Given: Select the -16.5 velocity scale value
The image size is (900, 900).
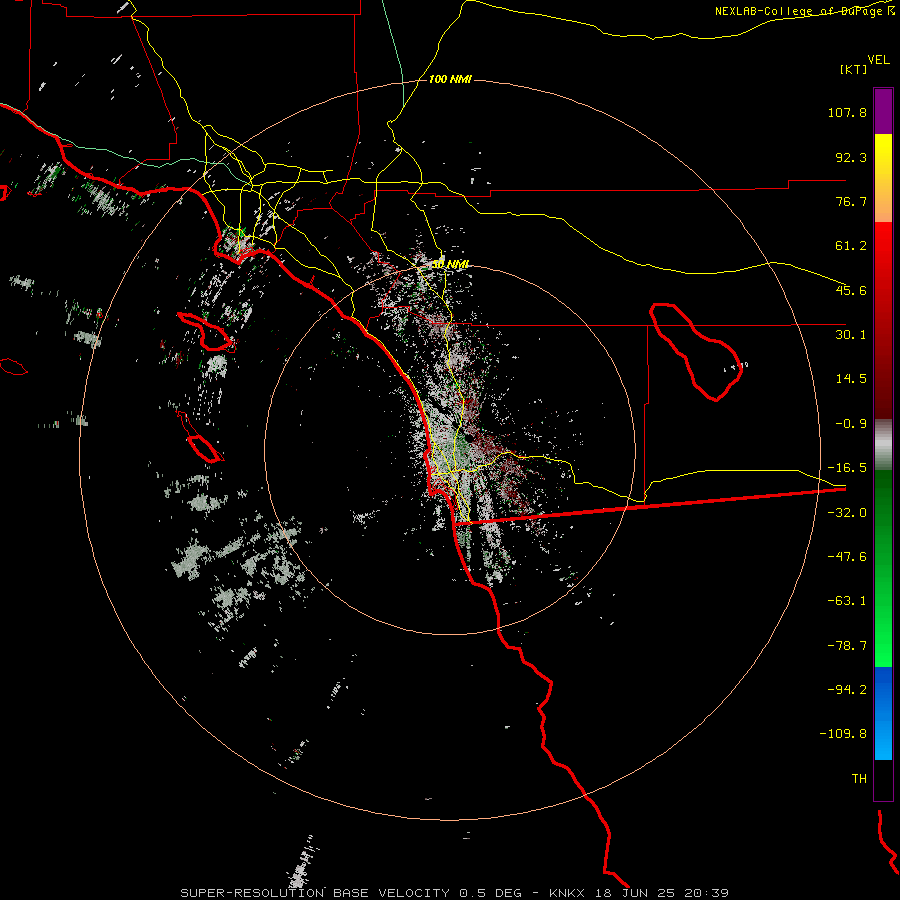Looking at the screenshot, I should click(847, 468).
